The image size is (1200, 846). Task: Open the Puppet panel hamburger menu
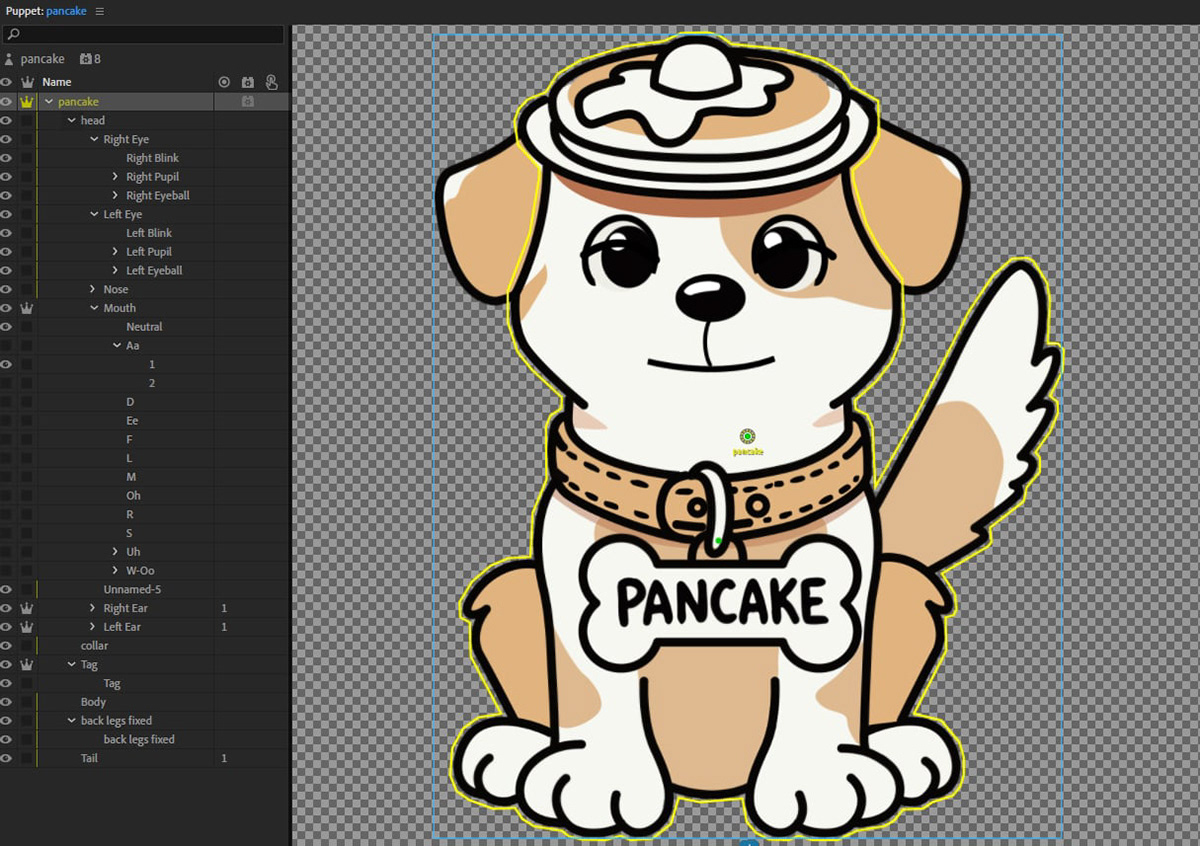[x=100, y=11]
